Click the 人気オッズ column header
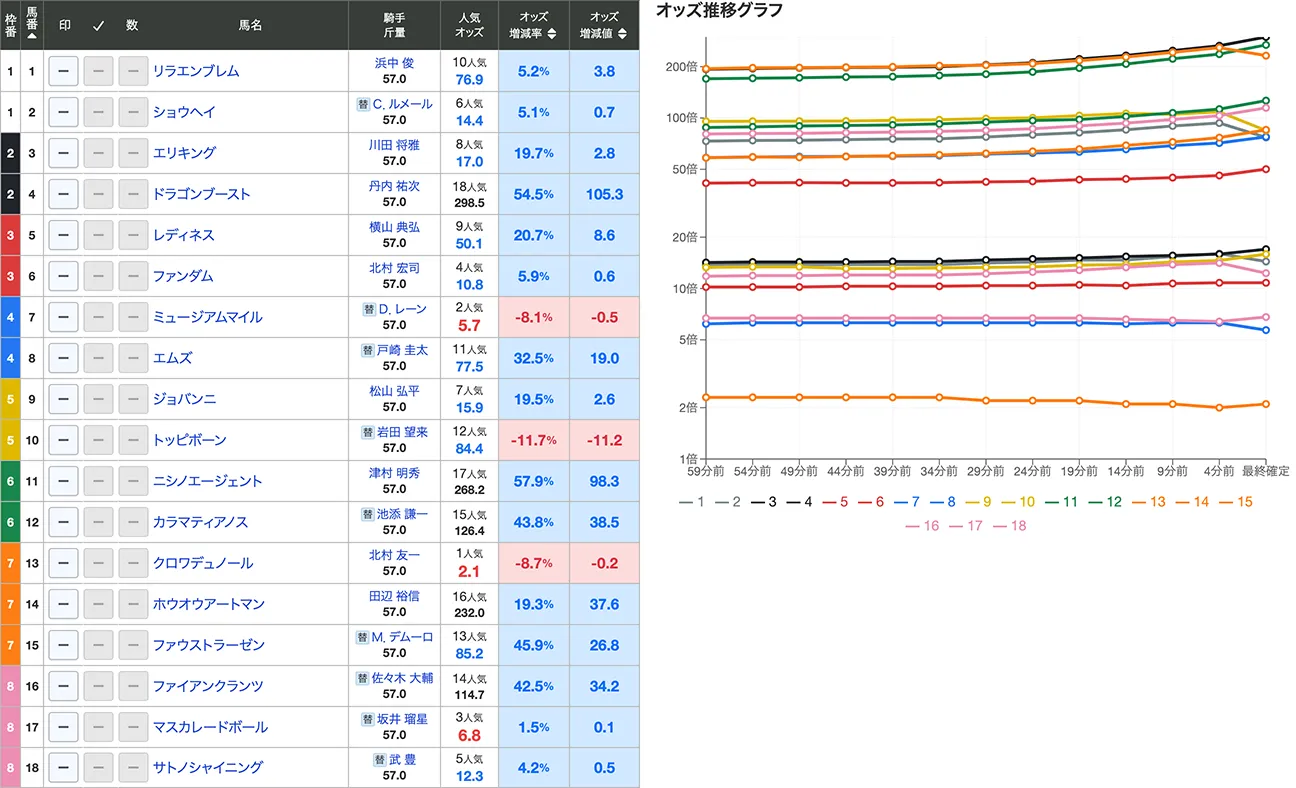Image resolution: width=1296 pixels, height=788 pixels. 469,25
